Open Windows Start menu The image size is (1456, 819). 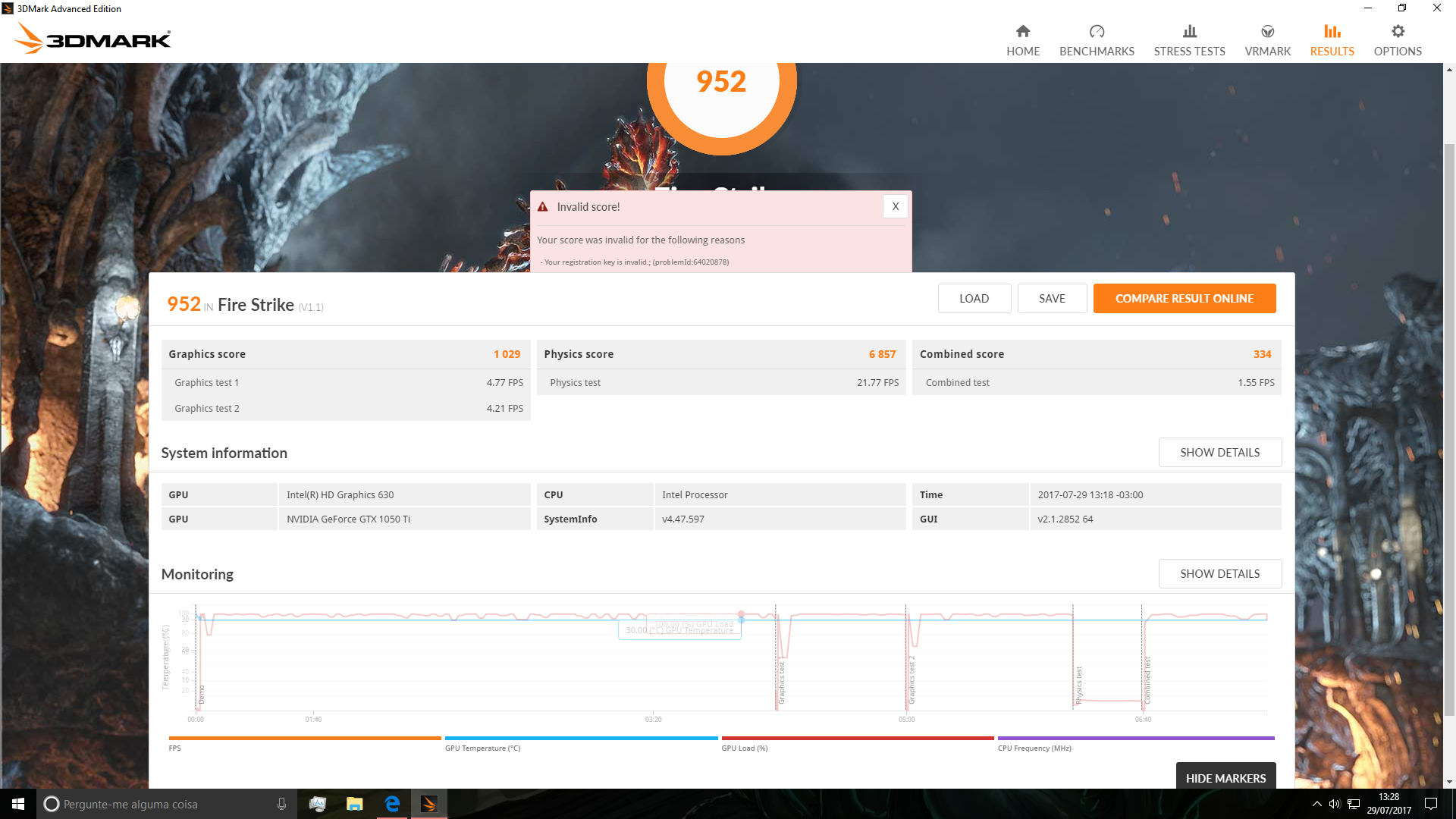[x=18, y=804]
